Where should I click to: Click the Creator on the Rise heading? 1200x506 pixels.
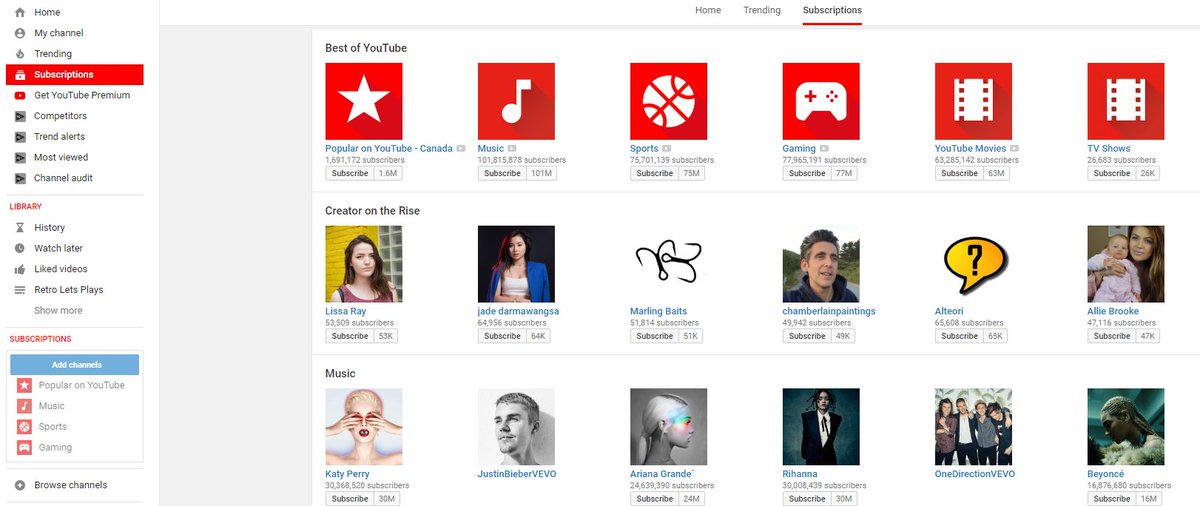(372, 211)
